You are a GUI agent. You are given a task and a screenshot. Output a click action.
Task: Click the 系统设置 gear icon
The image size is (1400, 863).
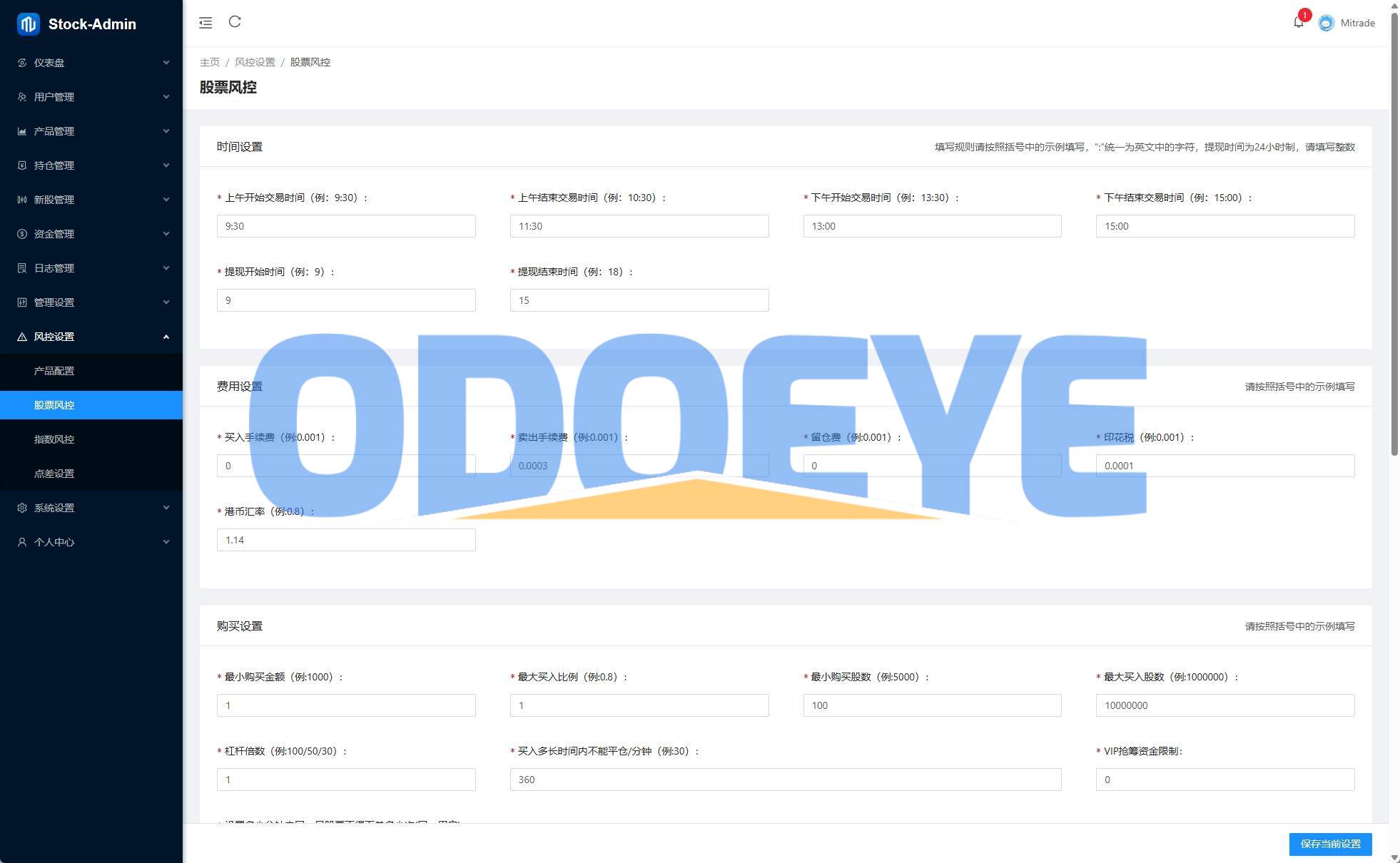[22, 508]
